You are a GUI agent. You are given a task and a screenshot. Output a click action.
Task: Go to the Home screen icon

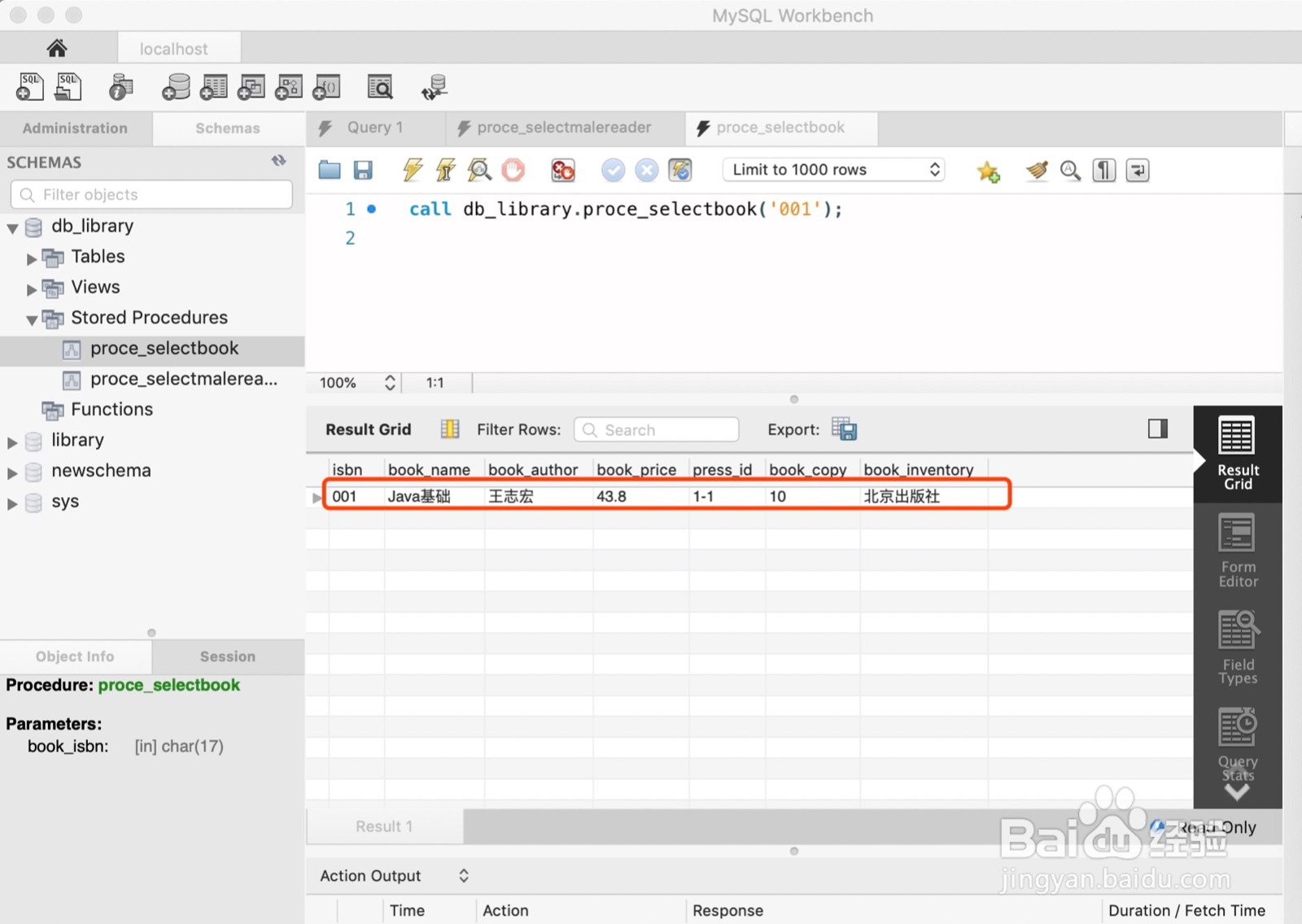[57, 48]
